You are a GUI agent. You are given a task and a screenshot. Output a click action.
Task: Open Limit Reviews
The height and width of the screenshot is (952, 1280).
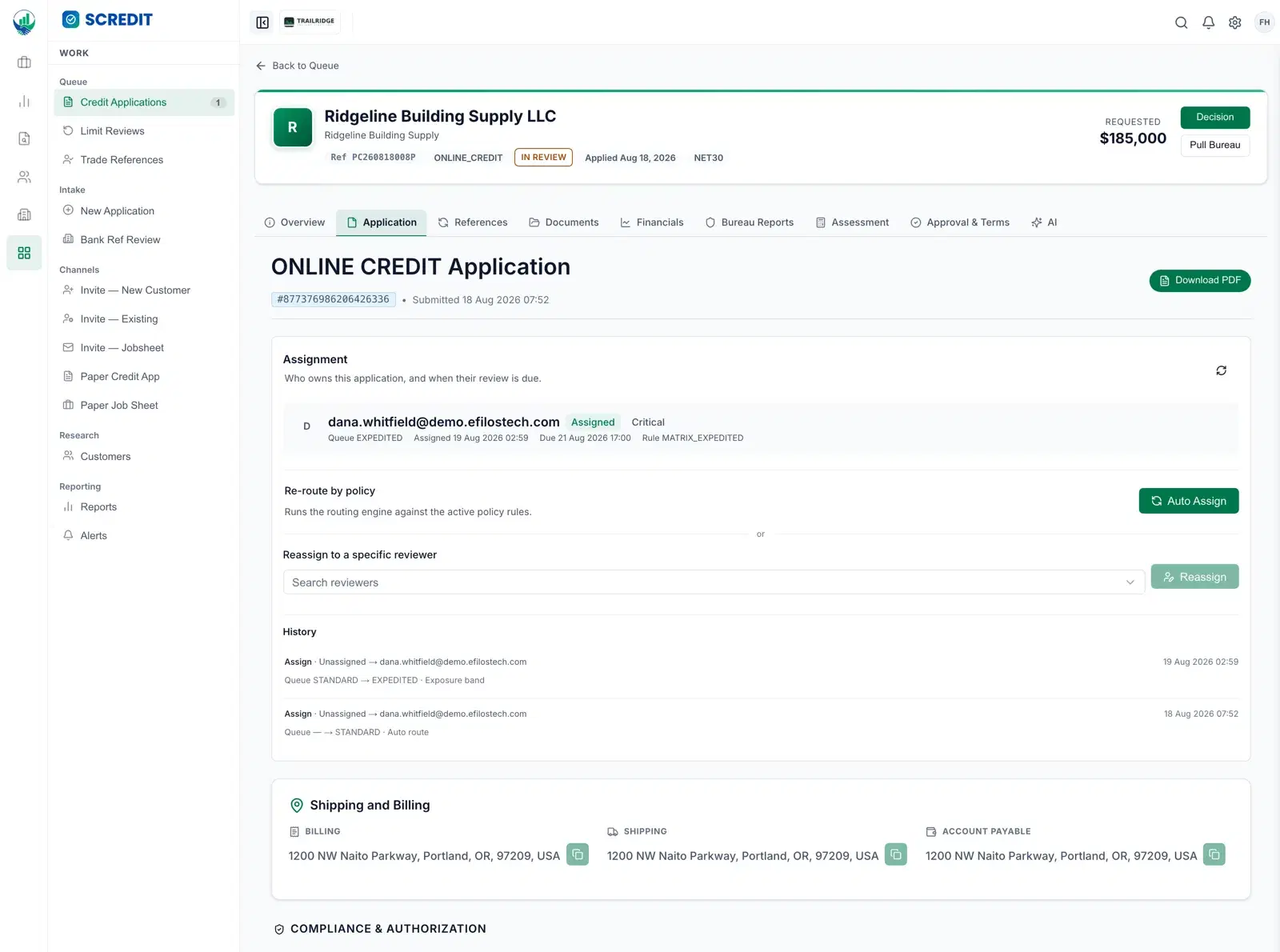pyautogui.click(x=144, y=131)
